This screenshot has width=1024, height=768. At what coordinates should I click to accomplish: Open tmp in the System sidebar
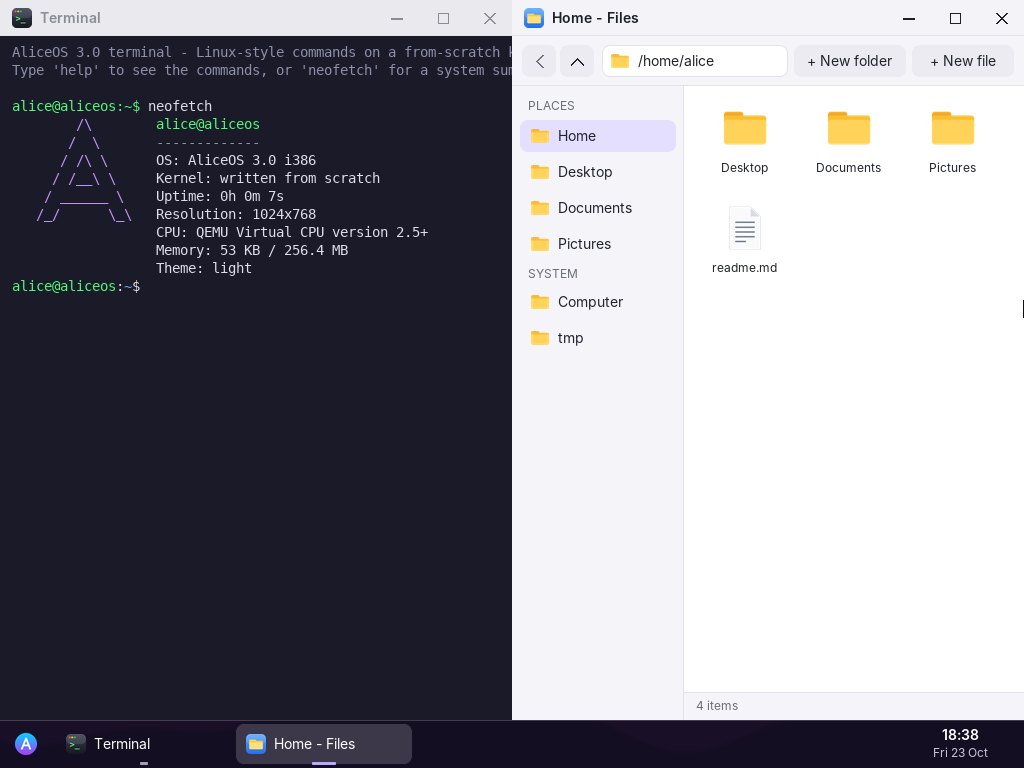(x=598, y=338)
